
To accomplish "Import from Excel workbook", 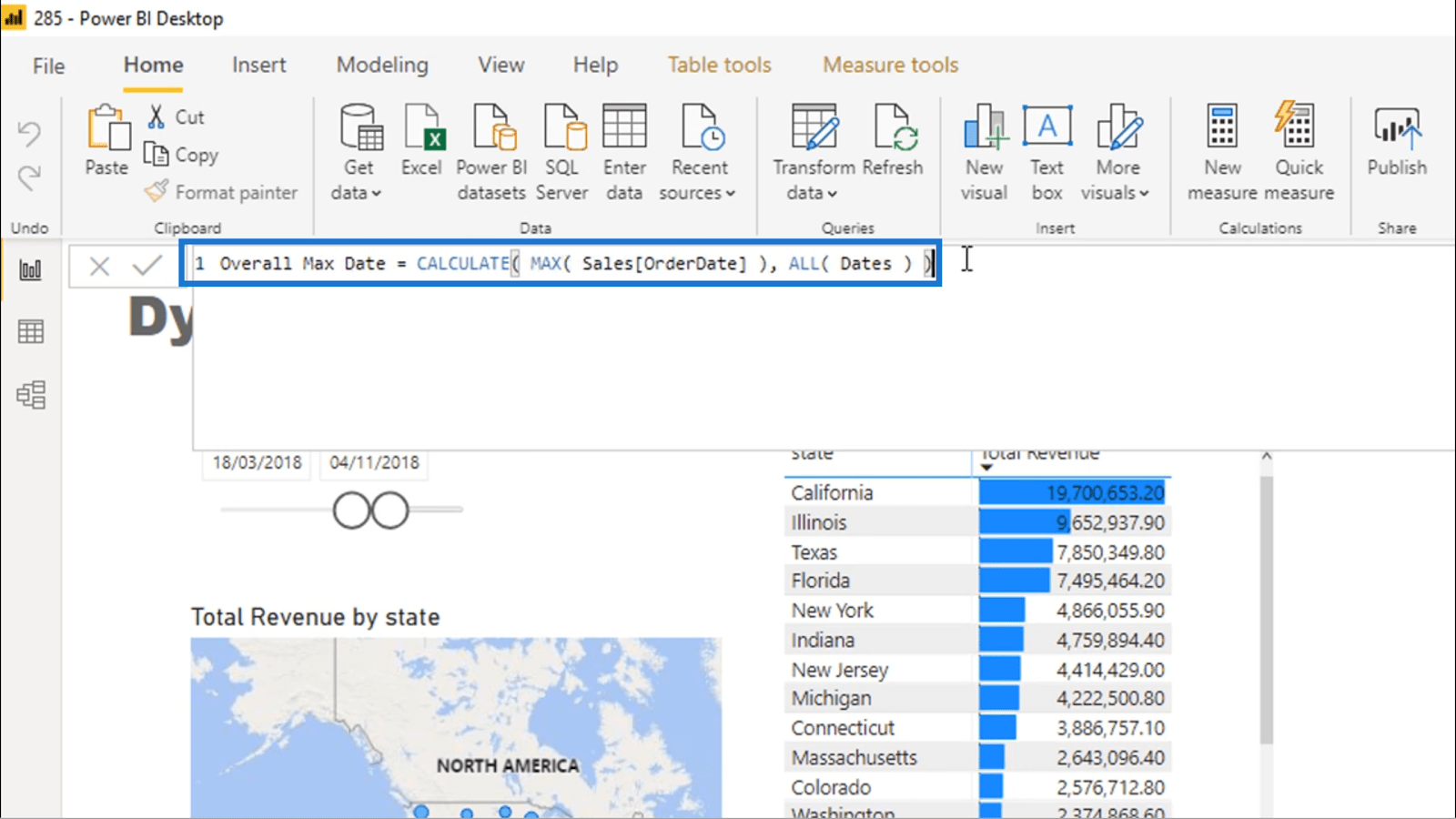I will pyautogui.click(x=422, y=140).
